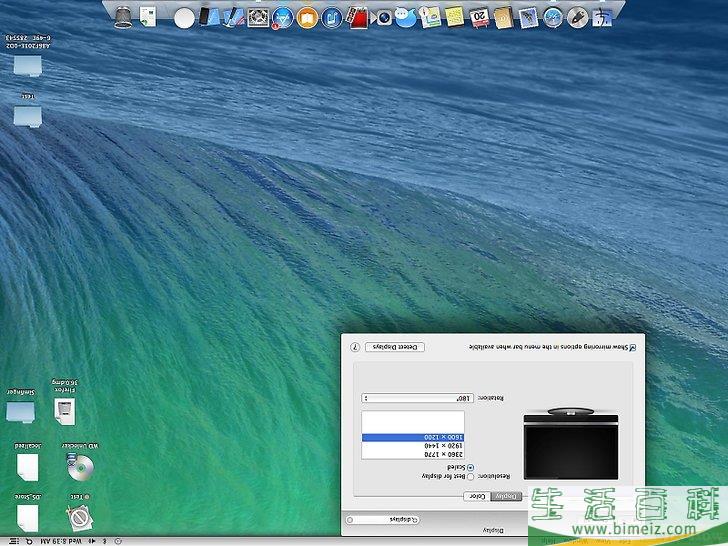This screenshot has height=546, width=728.
Task: Open Spotlight search in menu bar
Action: 29,541
